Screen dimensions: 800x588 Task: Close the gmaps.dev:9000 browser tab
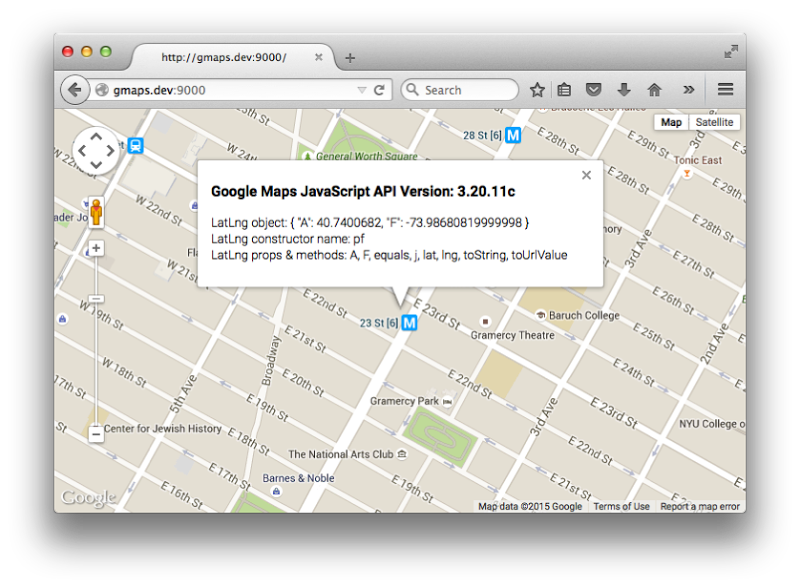(x=318, y=57)
